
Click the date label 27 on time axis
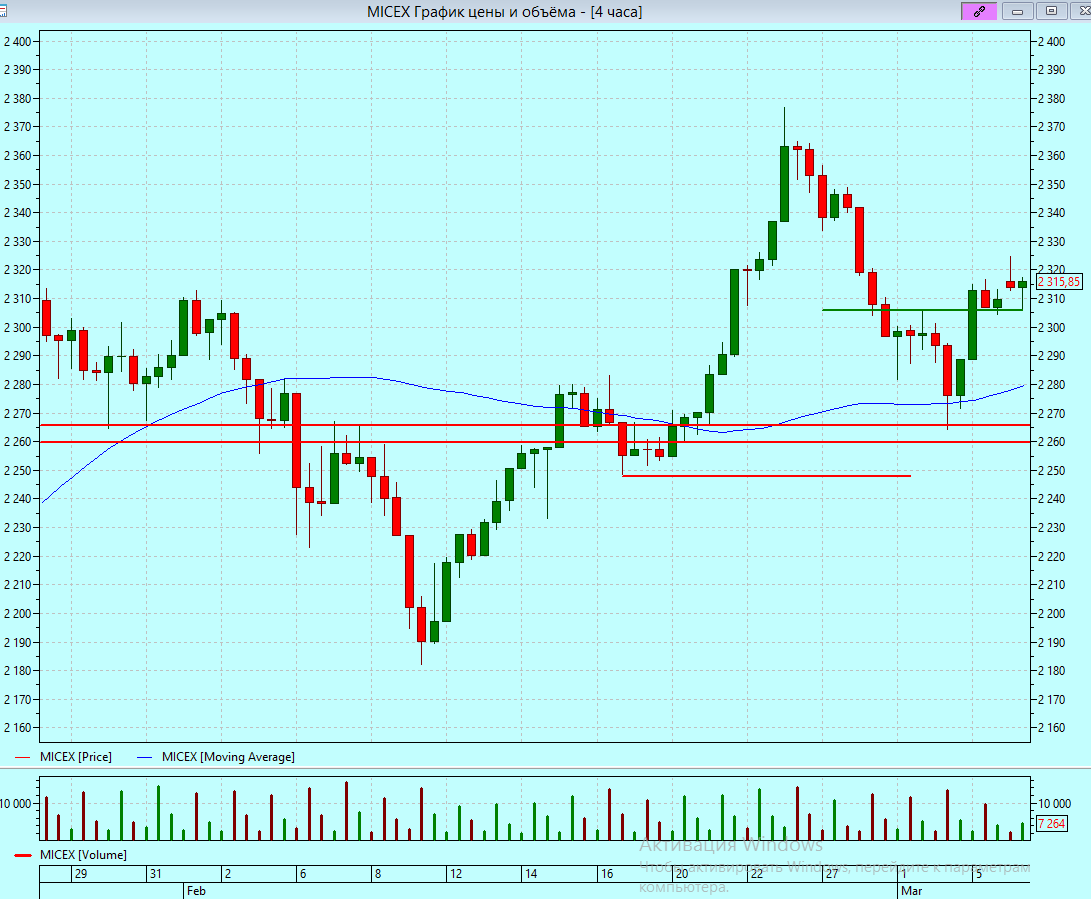[x=831, y=874]
